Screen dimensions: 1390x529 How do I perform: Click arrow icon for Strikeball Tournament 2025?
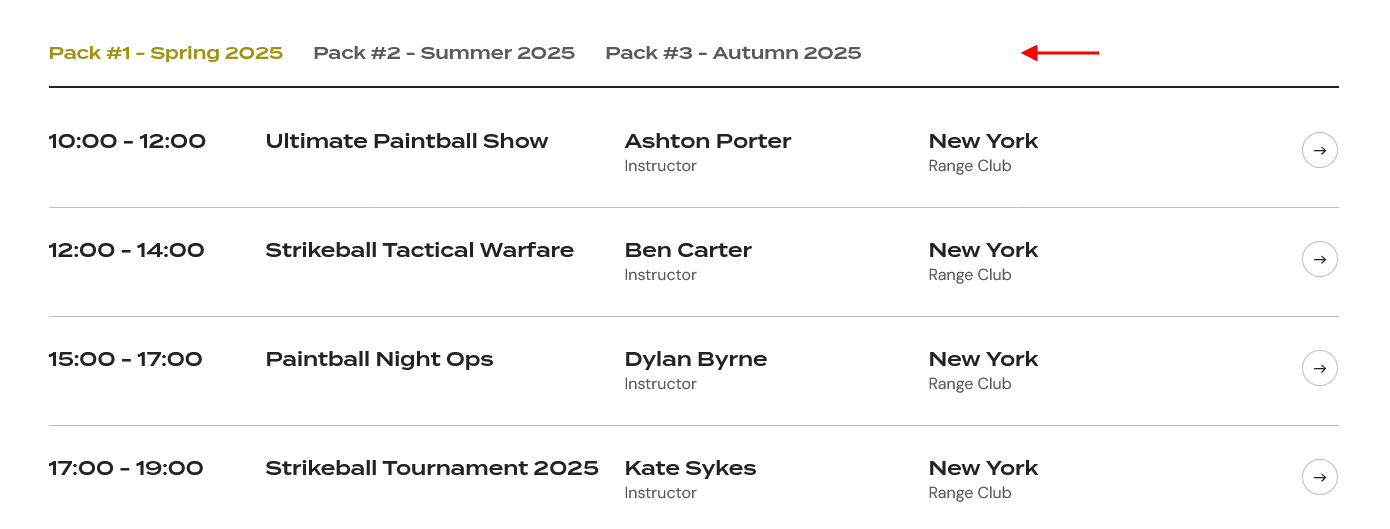coord(1320,477)
